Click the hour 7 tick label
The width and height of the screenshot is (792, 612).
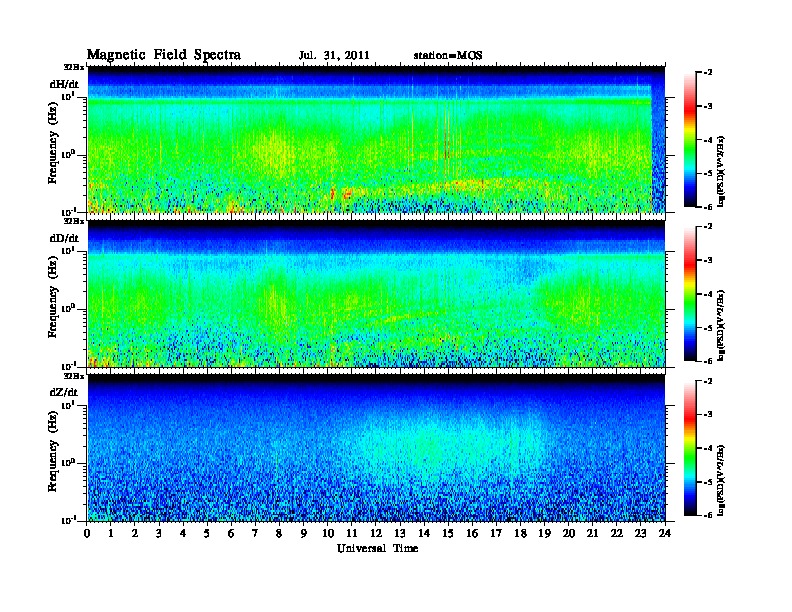[x=256, y=533]
